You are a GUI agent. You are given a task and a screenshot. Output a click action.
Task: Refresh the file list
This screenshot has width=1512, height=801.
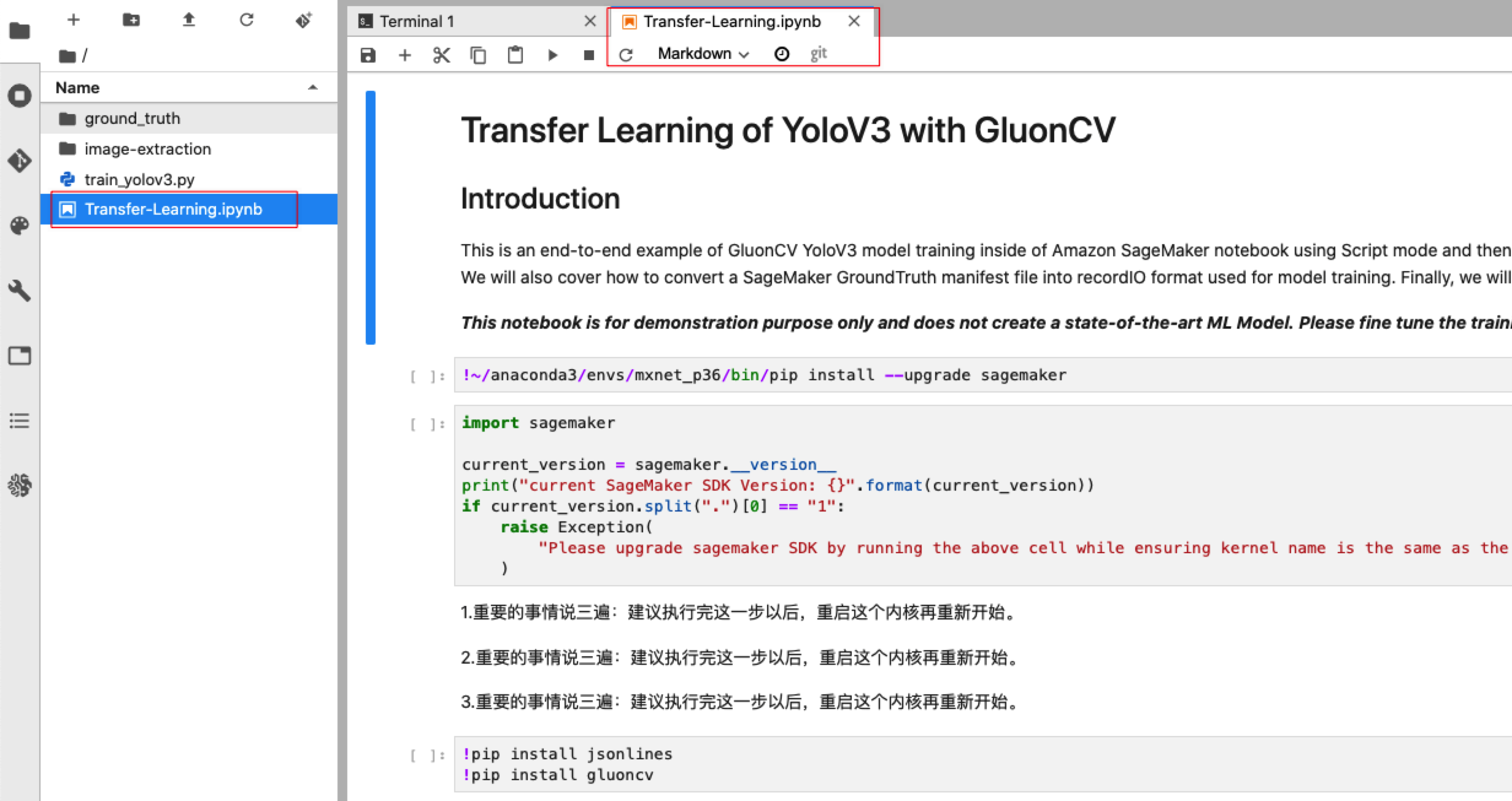point(247,20)
